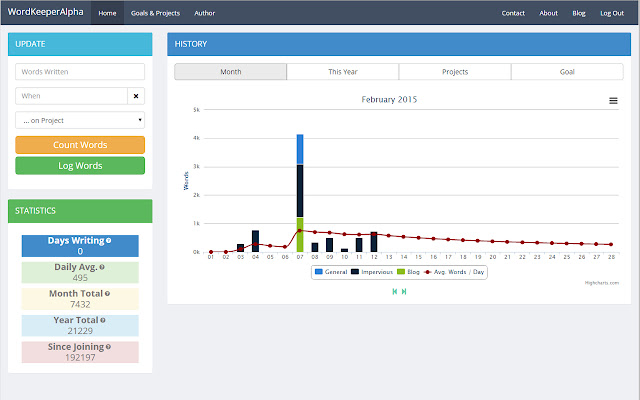Viewport: 640px width, 400px height.
Task: Go to the next month arrow
Action: pos(404,291)
